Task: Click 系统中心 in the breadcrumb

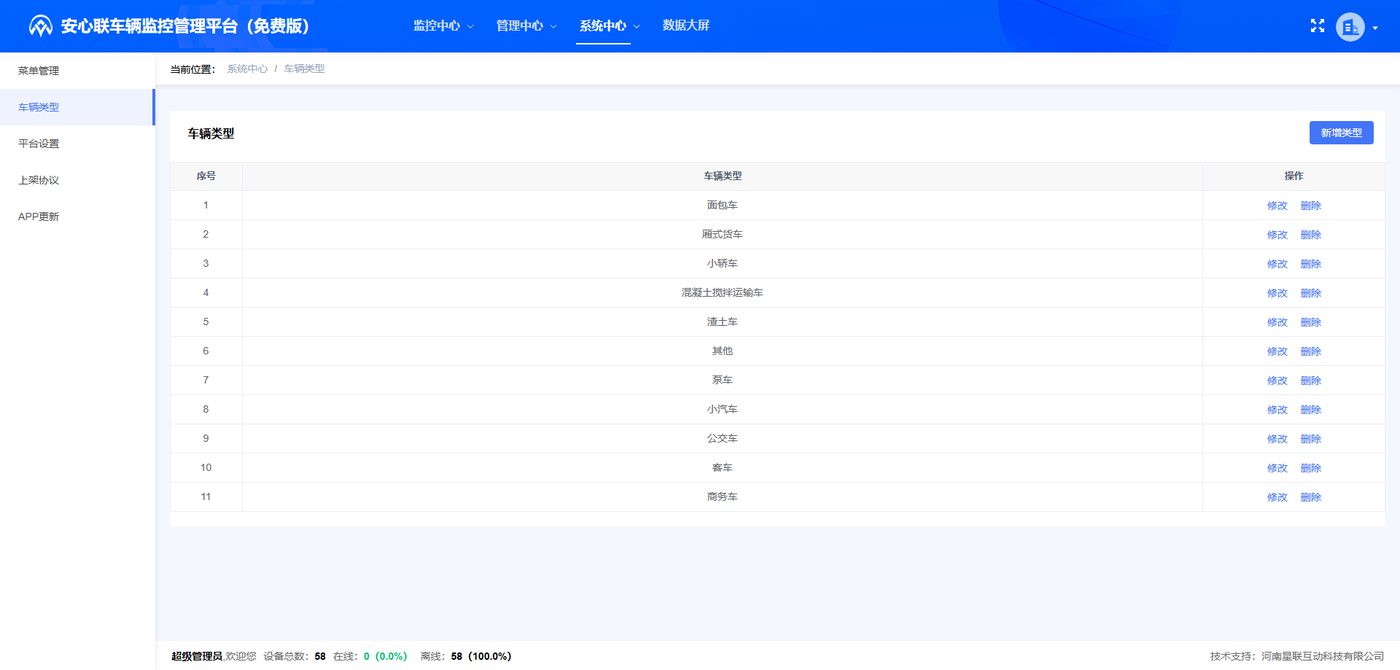Action: pos(247,69)
